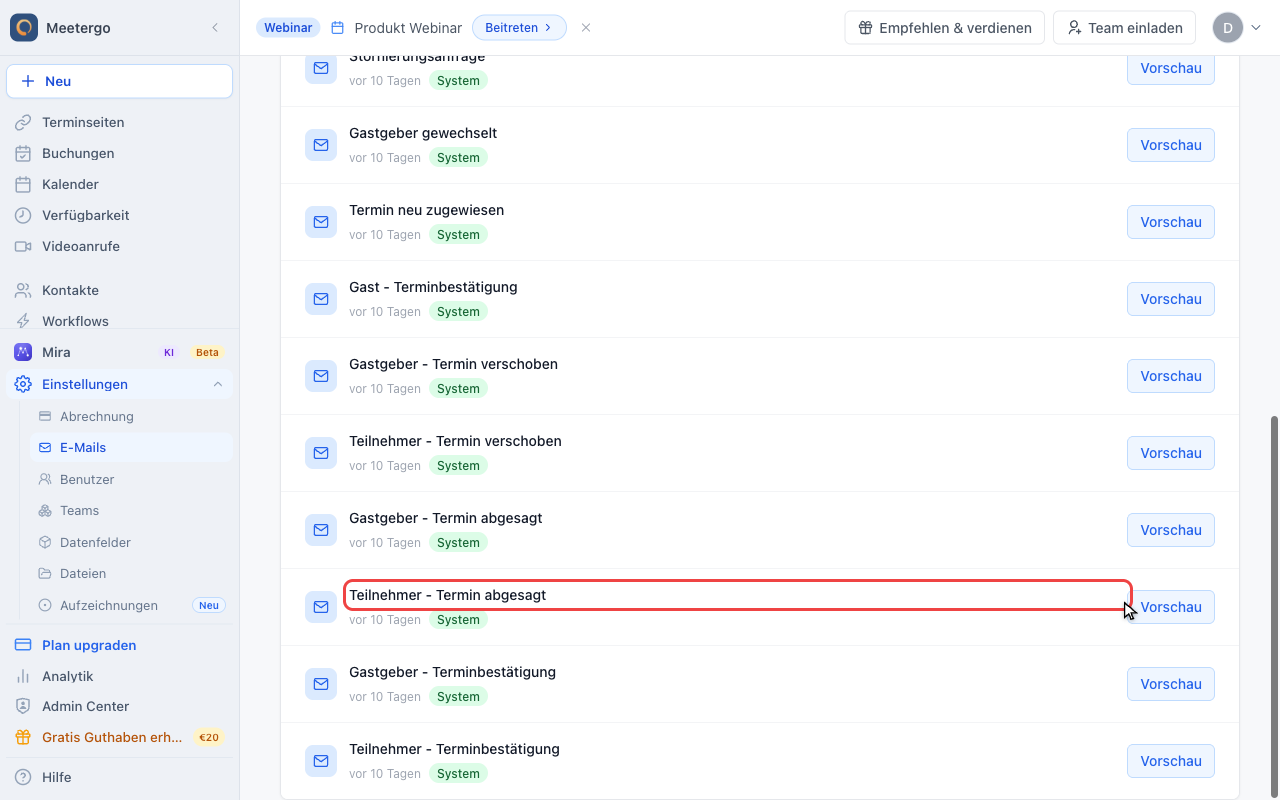Collapse the sidebar using the chevron
This screenshot has width=1280, height=800.
(x=214, y=28)
